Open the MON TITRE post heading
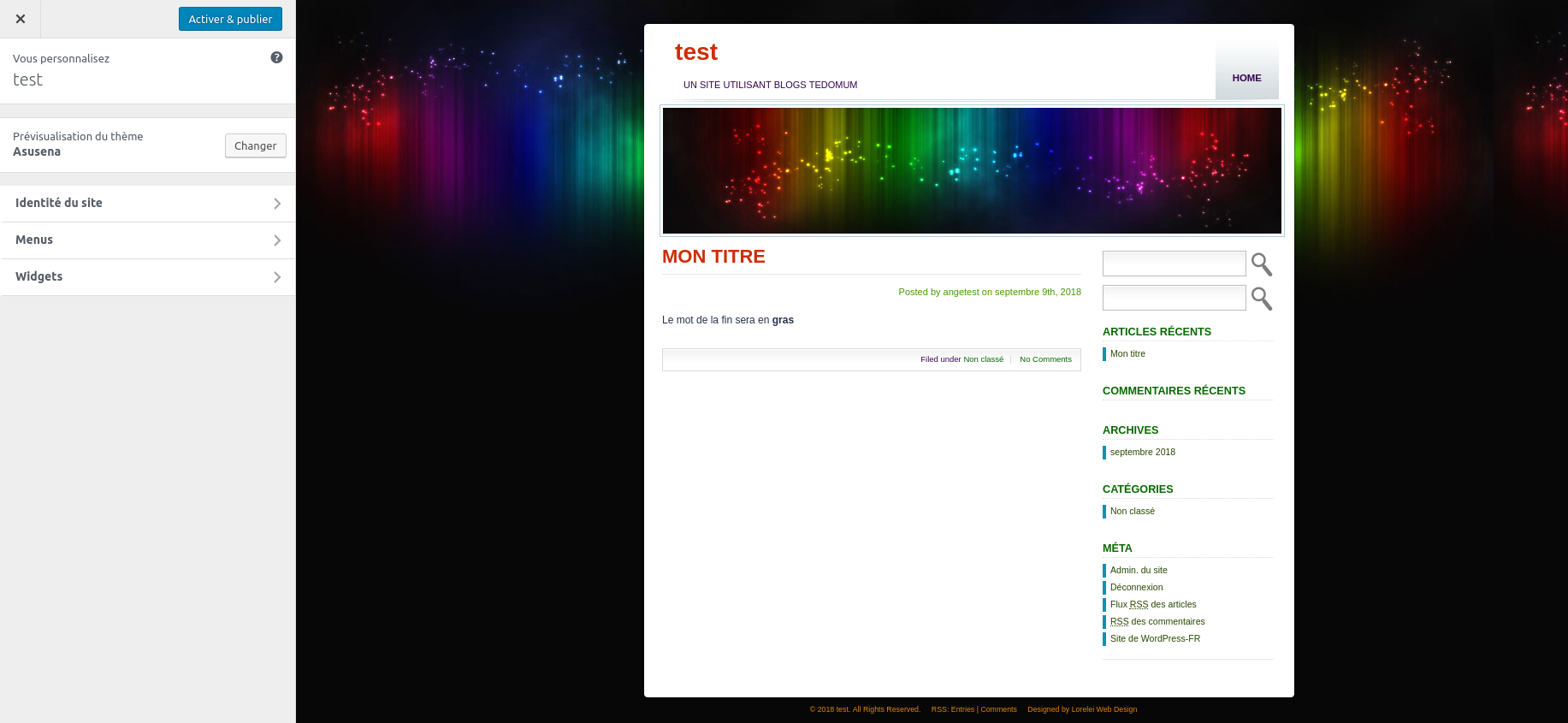This screenshot has height=723, width=1568. click(713, 257)
